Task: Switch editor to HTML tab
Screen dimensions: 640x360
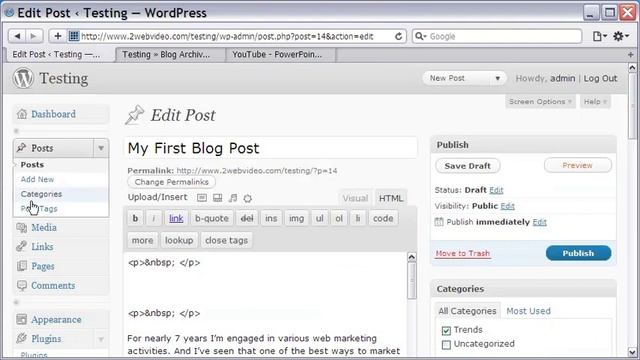Action: [x=391, y=198]
